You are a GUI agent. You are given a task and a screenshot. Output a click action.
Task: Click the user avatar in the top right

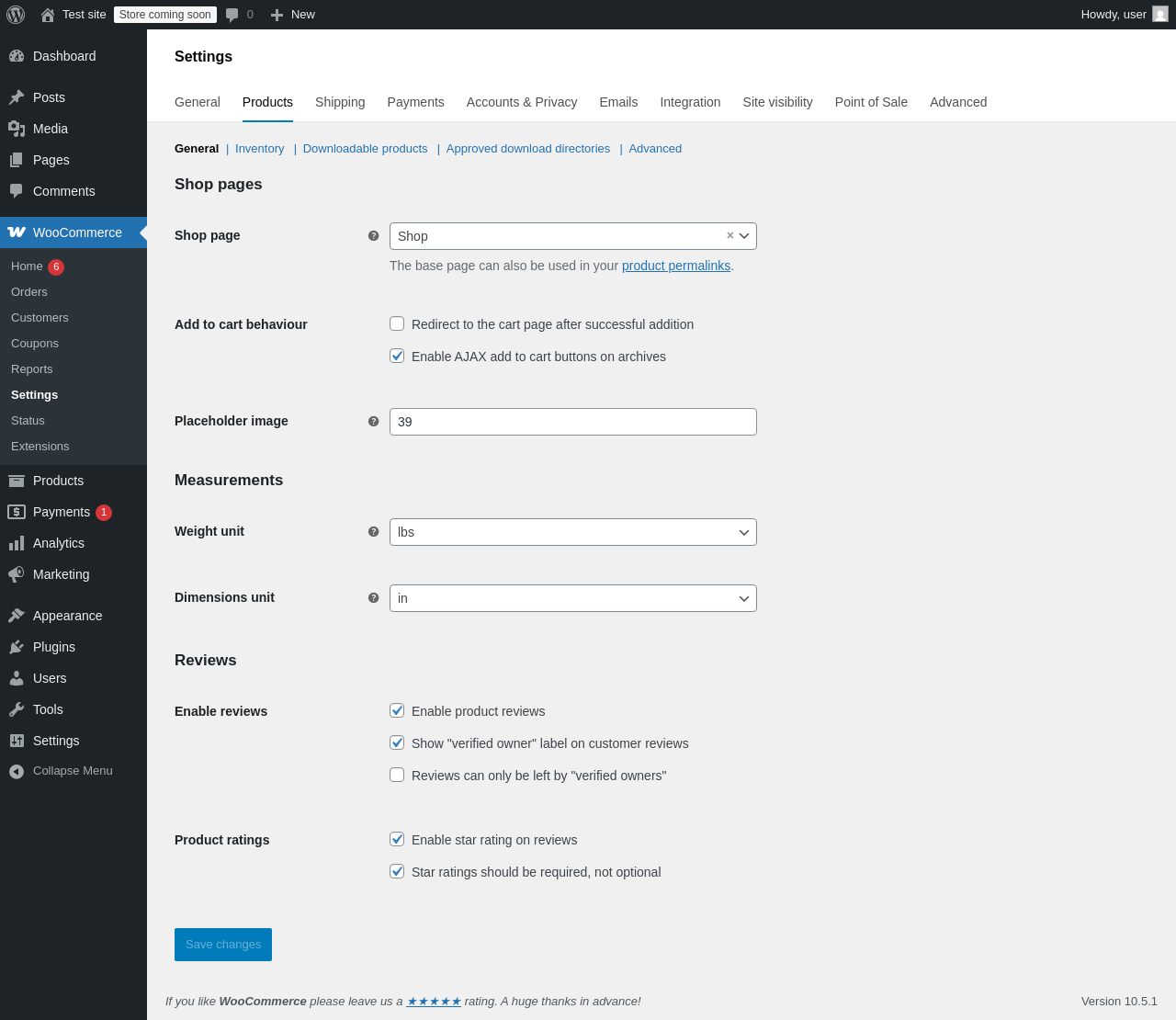[1160, 15]
